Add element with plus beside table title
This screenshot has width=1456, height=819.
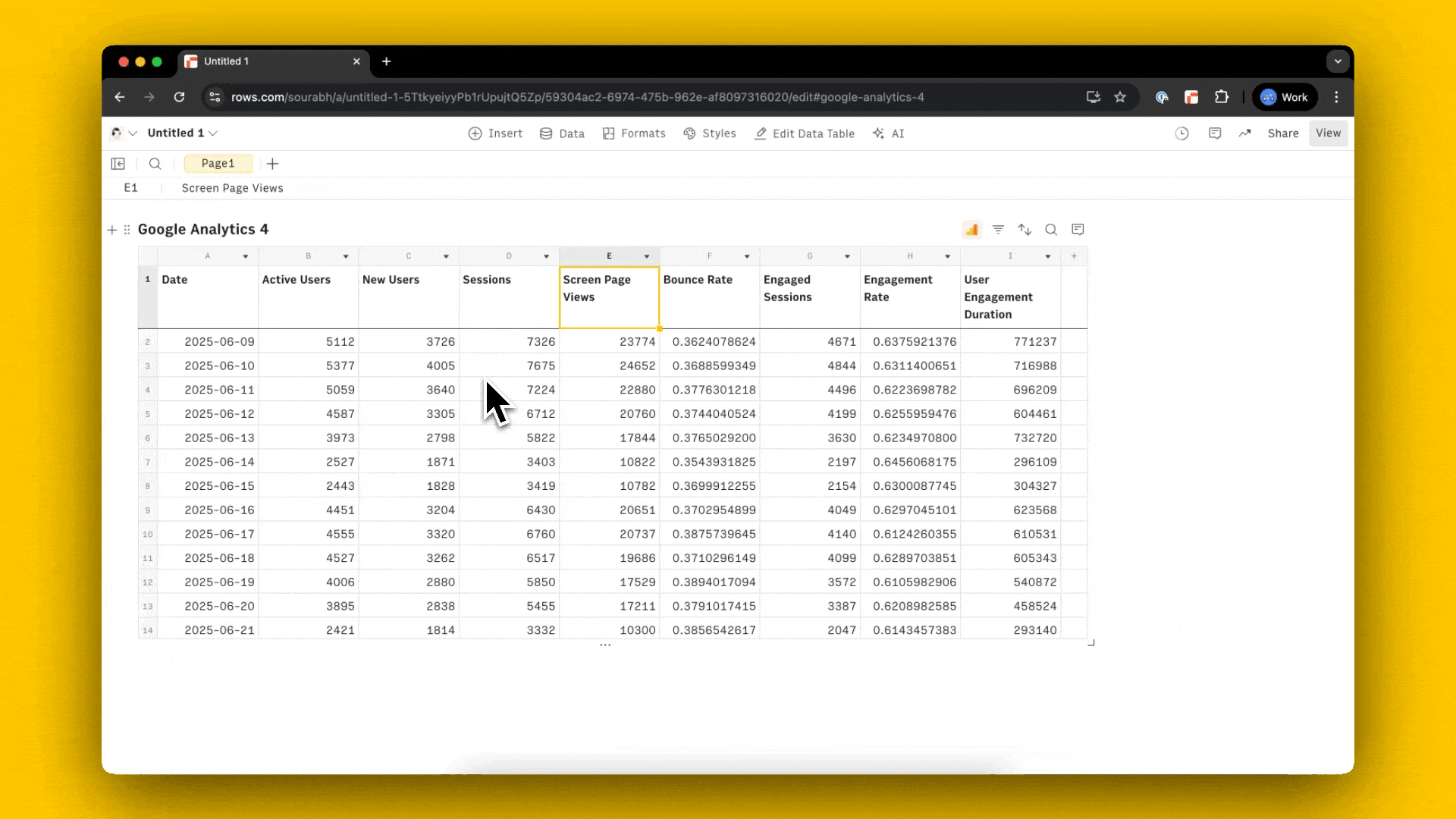pos(112,230)
